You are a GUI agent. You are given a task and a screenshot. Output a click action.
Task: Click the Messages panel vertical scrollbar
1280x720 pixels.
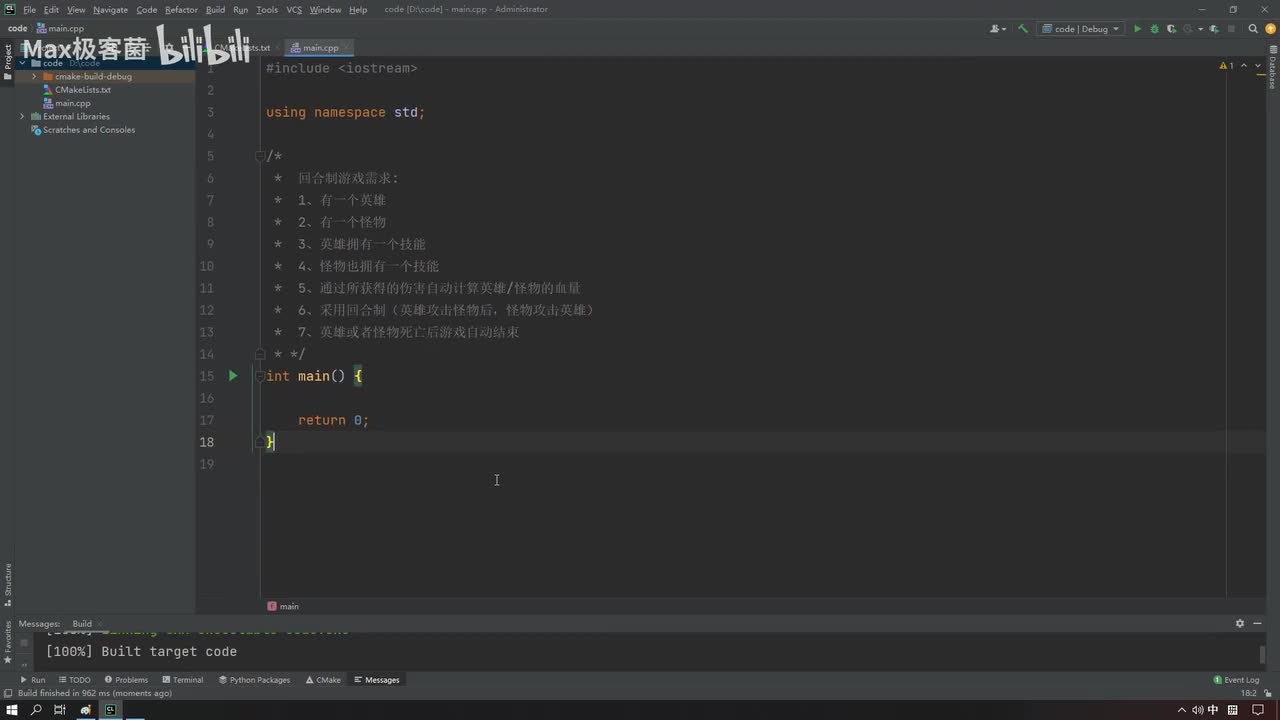click(1262, 655)
